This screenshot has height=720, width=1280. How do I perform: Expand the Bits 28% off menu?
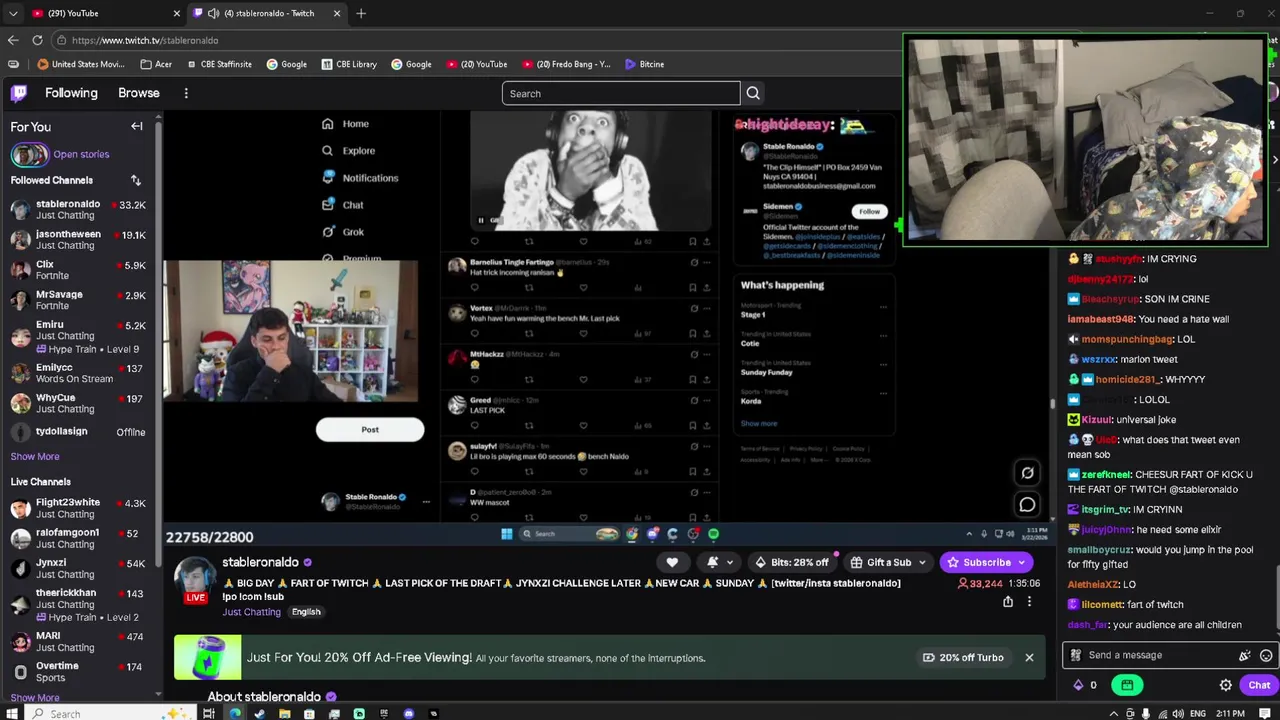[x=794, y=562]
